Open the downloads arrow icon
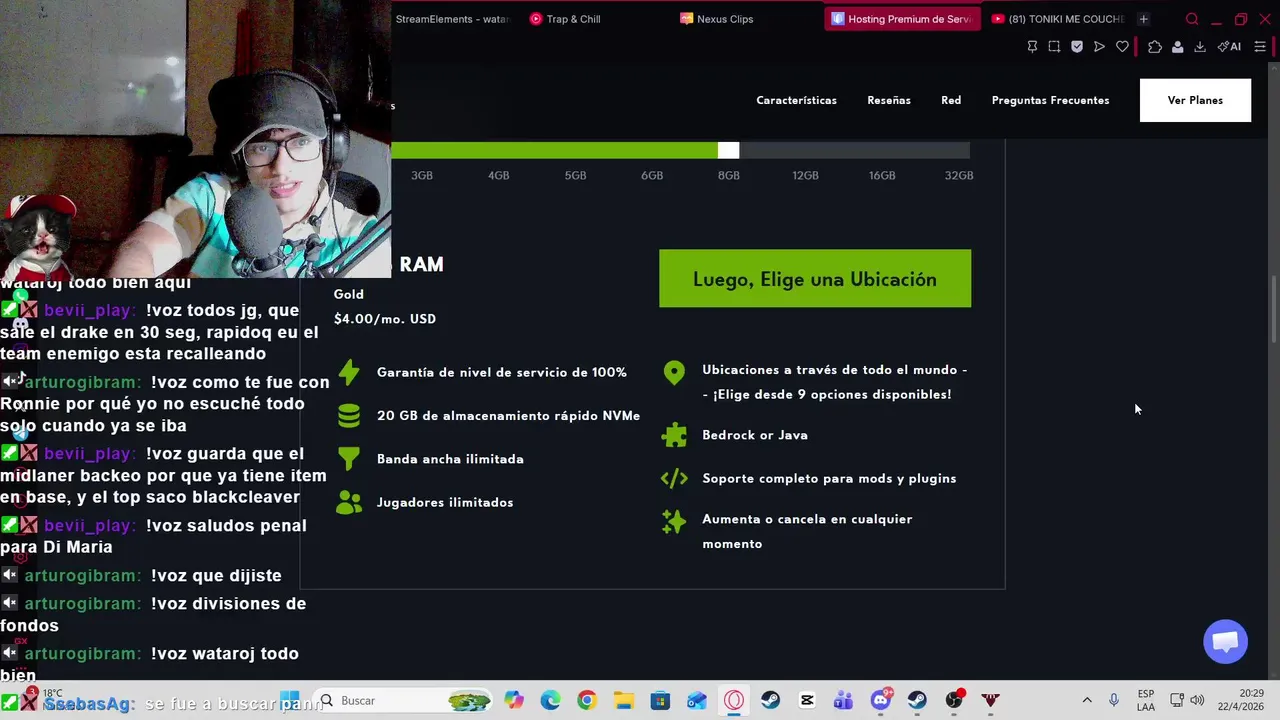 (1200, 47)
